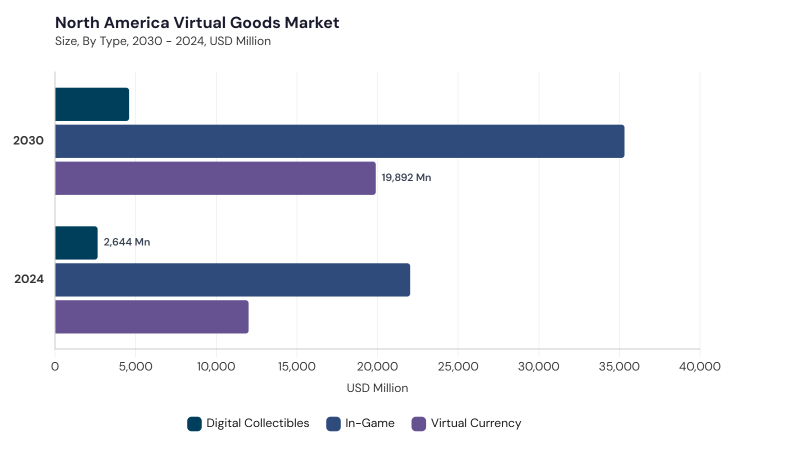Click the subtitle 'Size, By Type, 2030 - 2024, USD Million'

pyautogui.click(x=163, y=41)
